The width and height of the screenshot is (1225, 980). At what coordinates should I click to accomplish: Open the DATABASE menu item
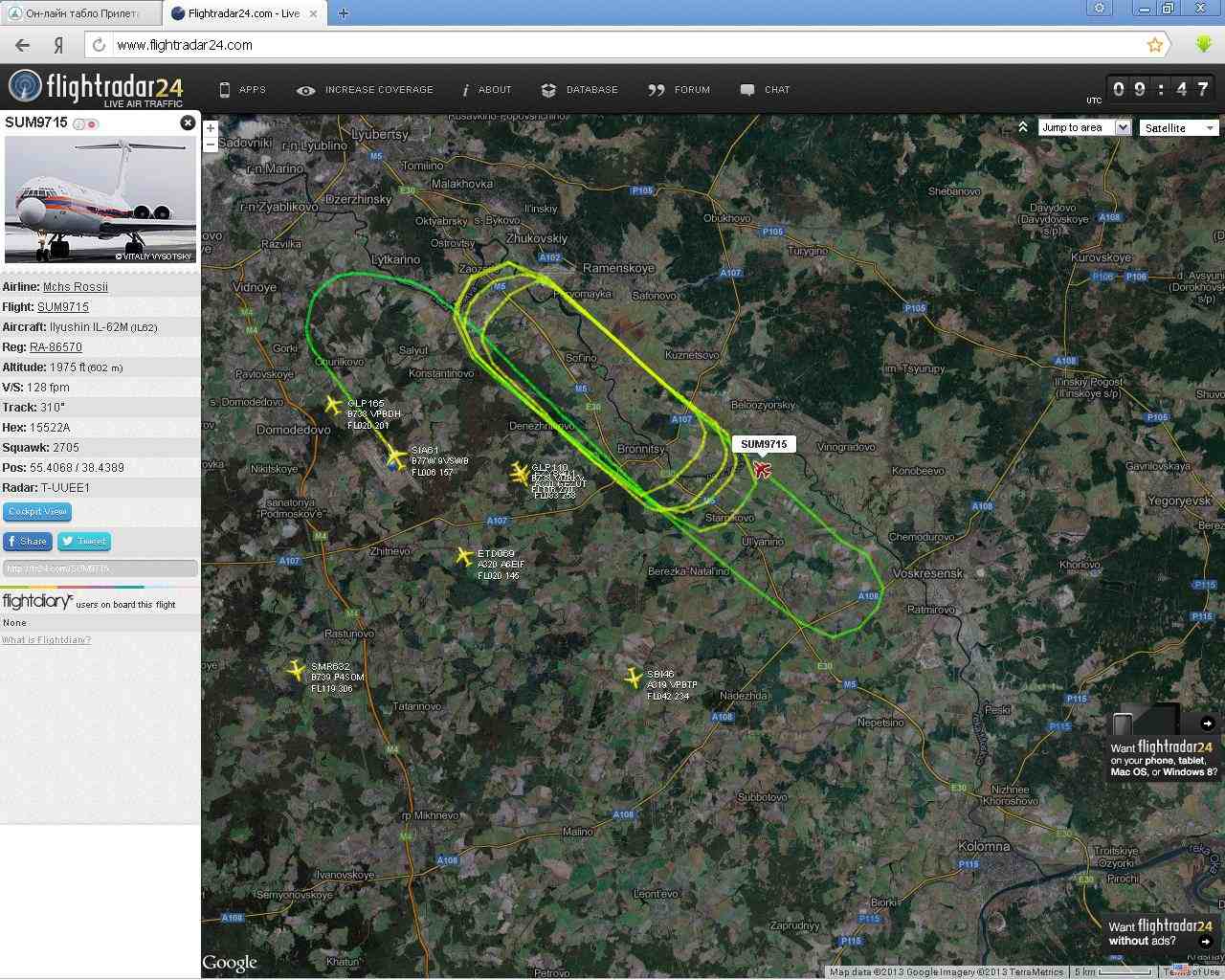(x=592, y=90)
